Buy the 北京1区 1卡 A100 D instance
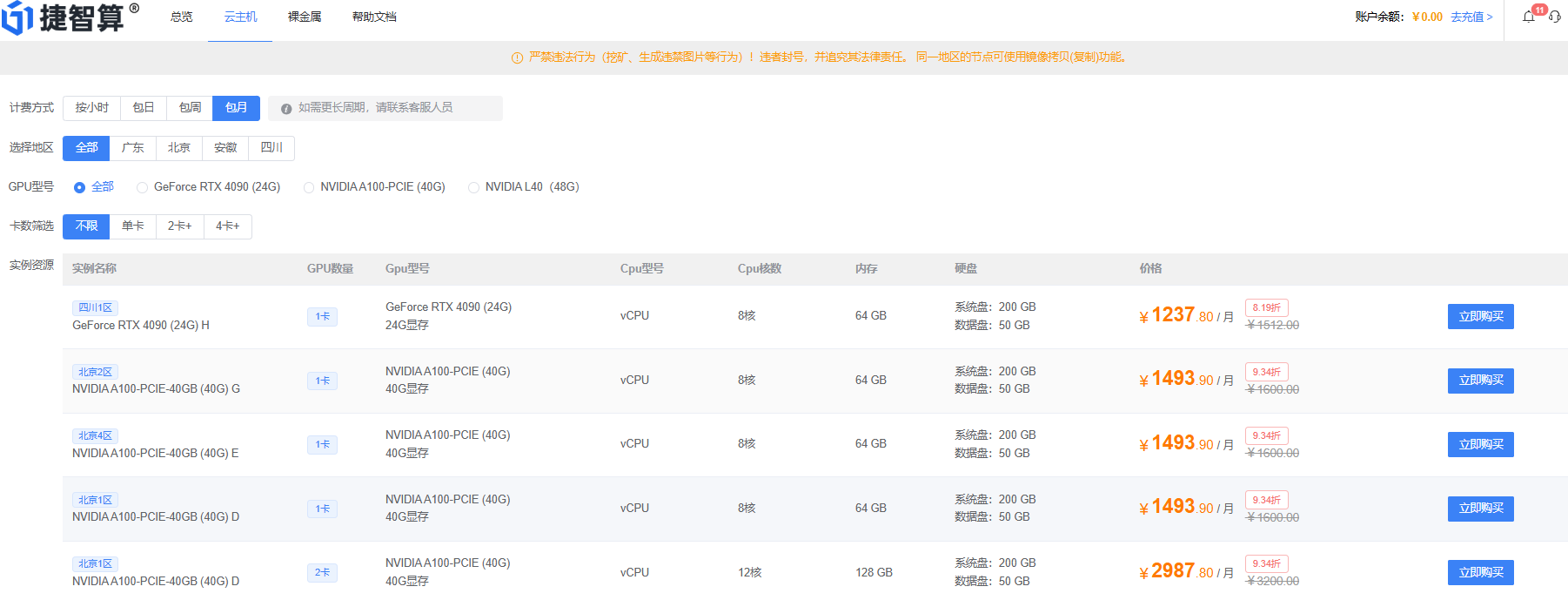The height and width of the screenshot is (600, 1568). click(1481, 509)
